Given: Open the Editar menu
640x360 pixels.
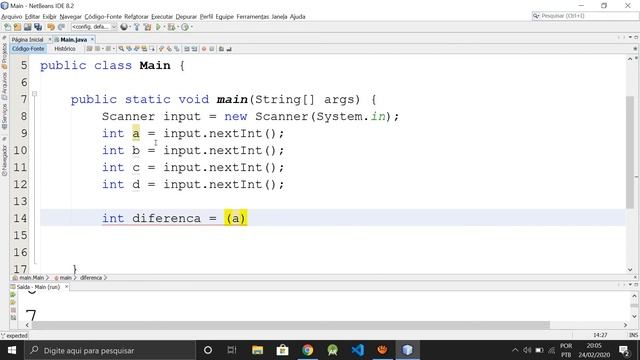Looking at the screenshot, I should pyautogui.click(x=32, y=17).
